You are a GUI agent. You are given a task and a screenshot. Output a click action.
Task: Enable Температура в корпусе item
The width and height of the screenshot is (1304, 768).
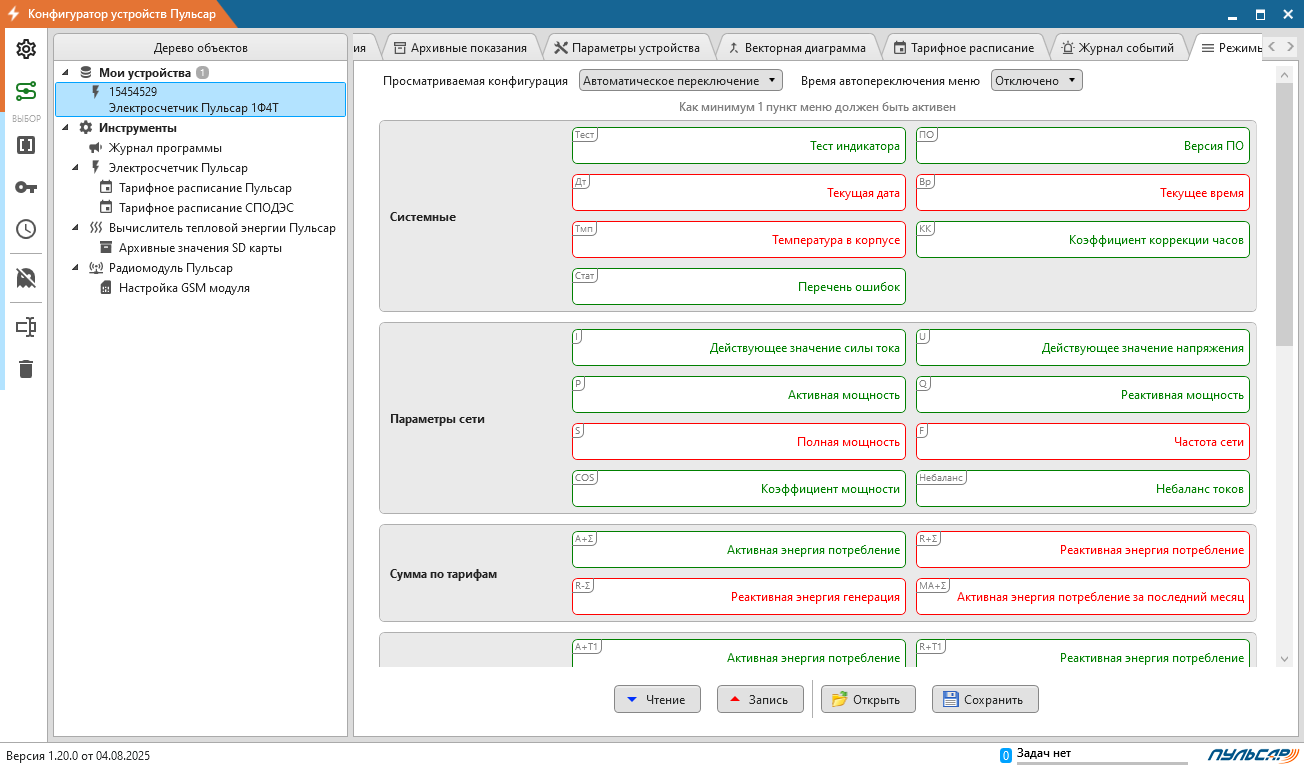(x=739, y=240)
